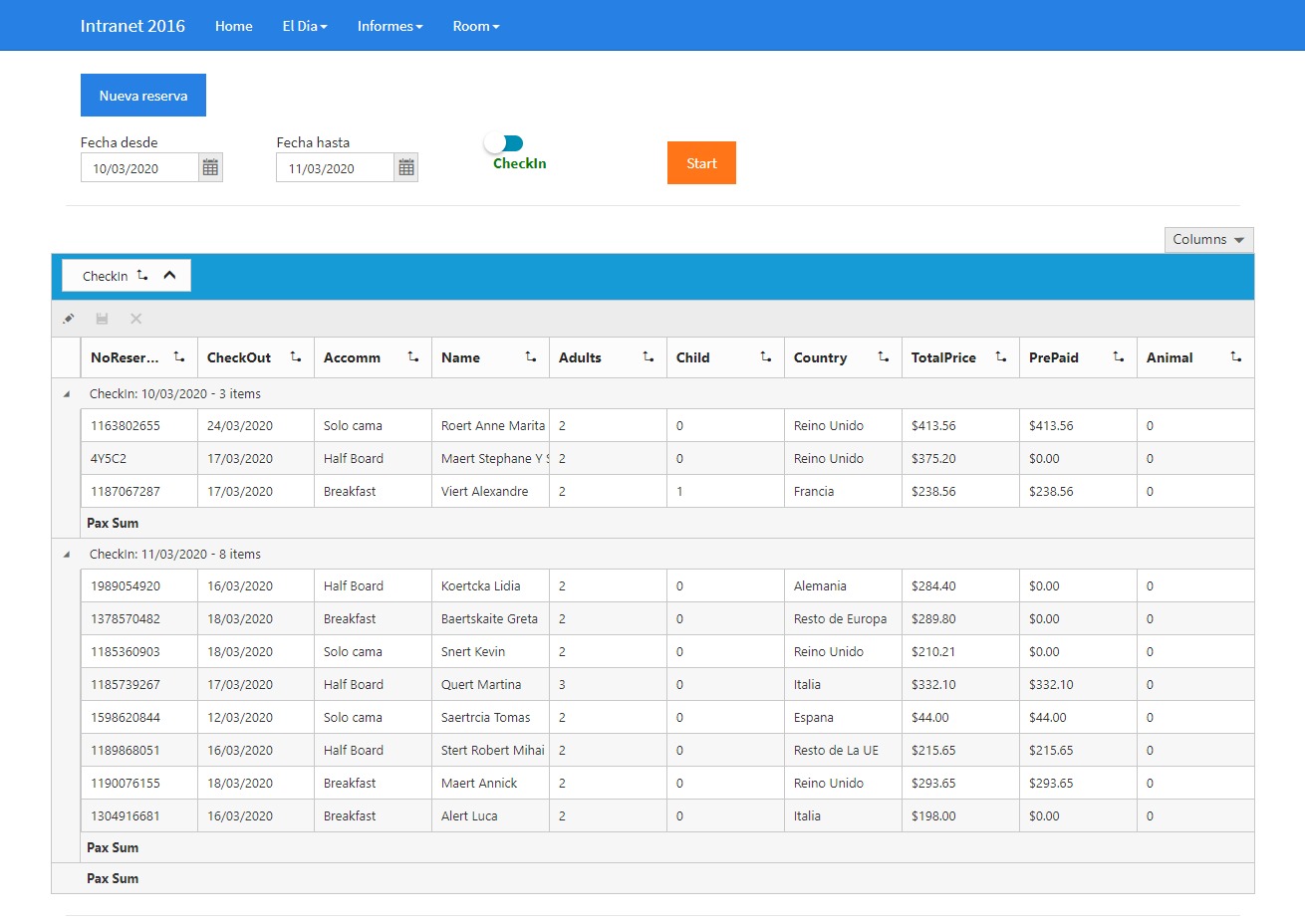The image size is (1305, 924).
Task: Open the Columns dropdown
Action: (1208, 240)
